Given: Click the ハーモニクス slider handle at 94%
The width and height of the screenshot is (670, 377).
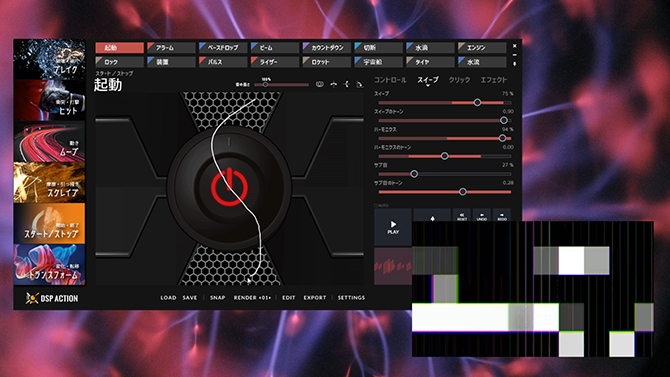Looking at the screenshot, I should tap(502, 138).
